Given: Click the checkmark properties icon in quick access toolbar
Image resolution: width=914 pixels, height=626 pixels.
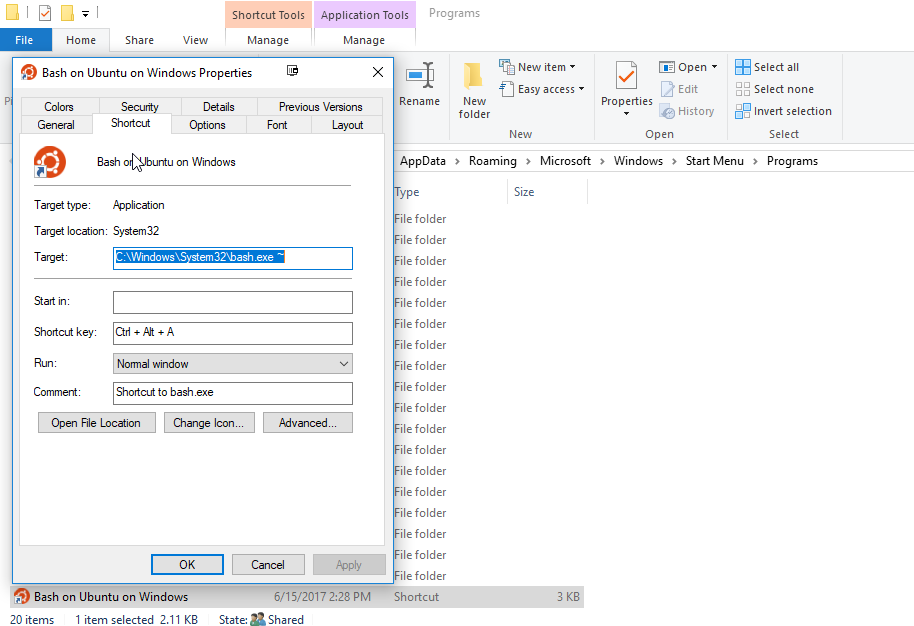Looking at the screenshot, I should tap(45, 12).
